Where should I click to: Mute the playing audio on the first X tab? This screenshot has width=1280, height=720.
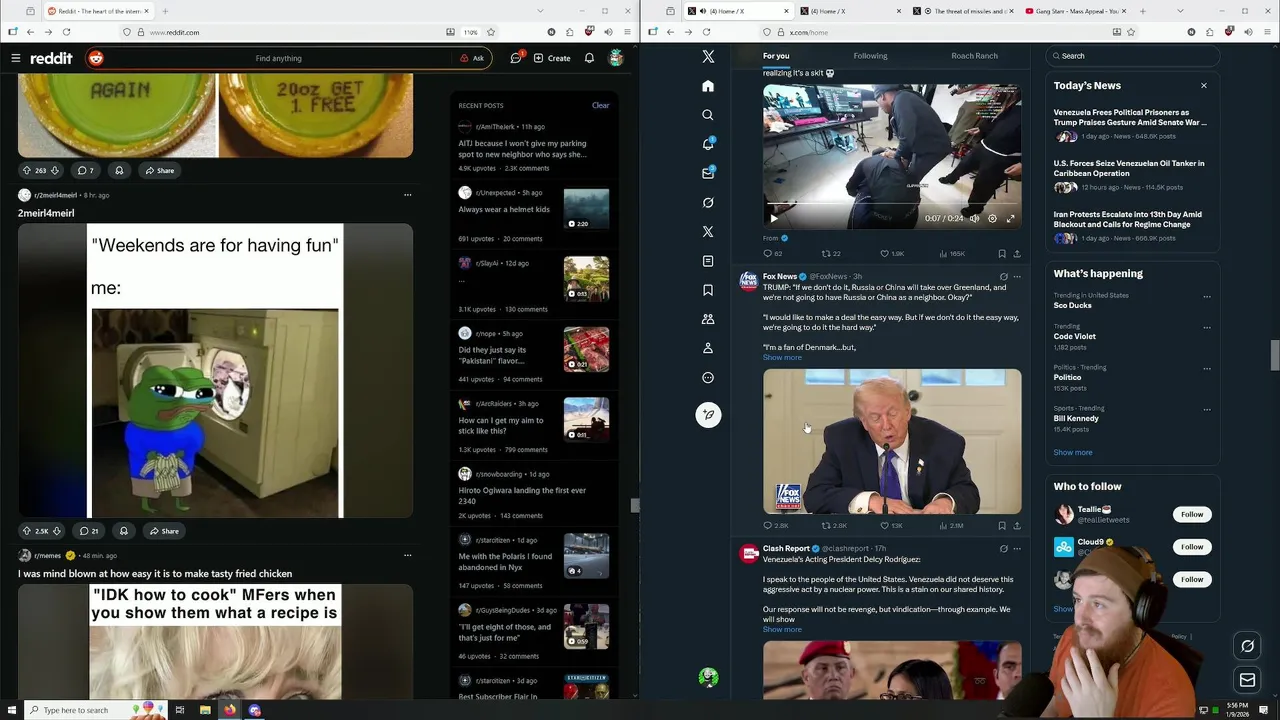(x=701, y=11)
